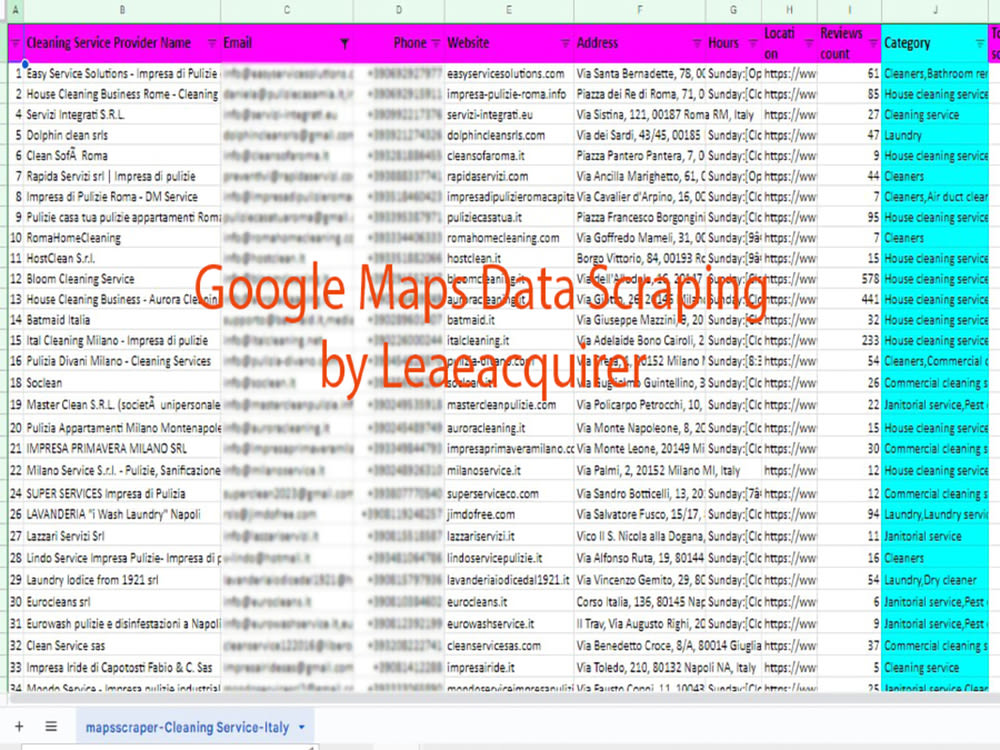
Task: Select row header 12
Action: pos(15,279)
